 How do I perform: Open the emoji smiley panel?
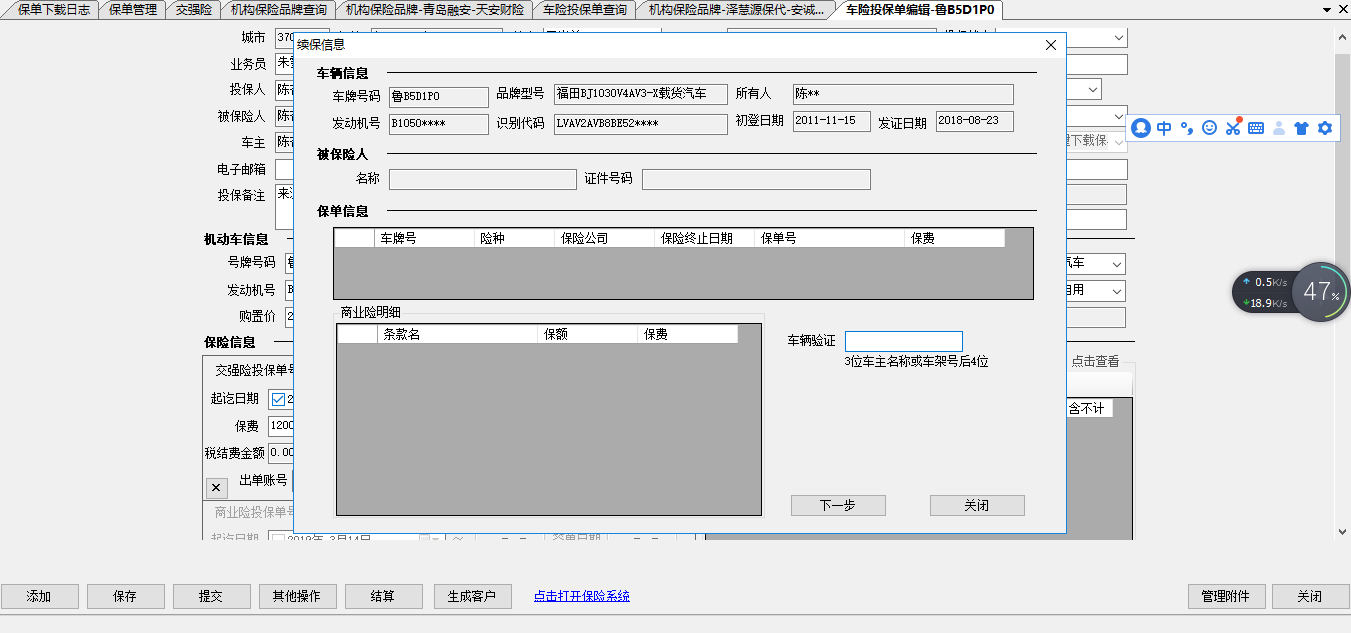1209,128
